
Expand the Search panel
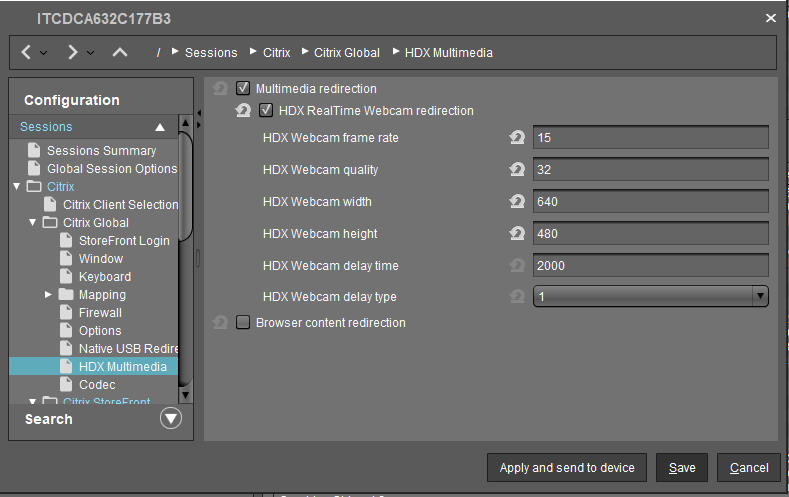tap(171, 419)
